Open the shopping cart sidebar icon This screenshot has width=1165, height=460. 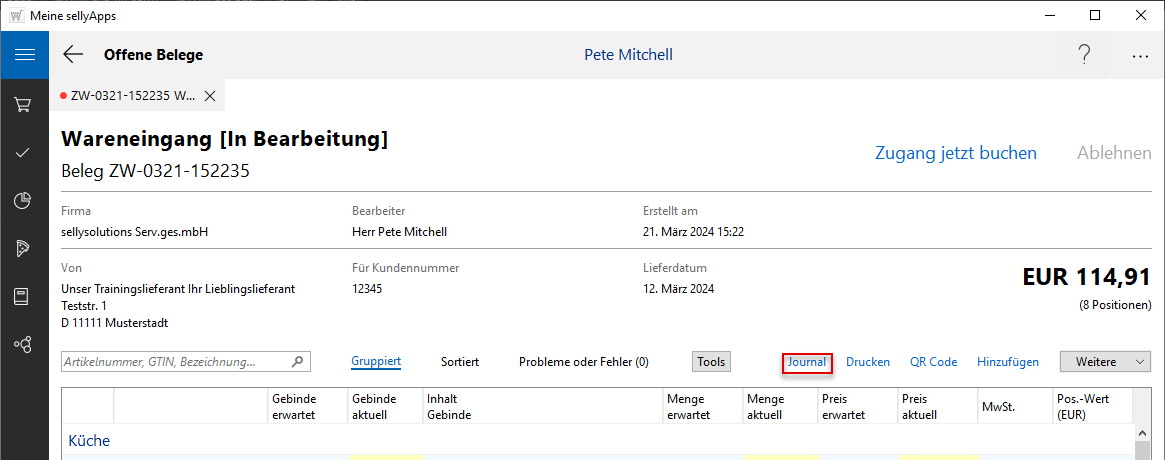pyautogui.click(x=24, y=104)
